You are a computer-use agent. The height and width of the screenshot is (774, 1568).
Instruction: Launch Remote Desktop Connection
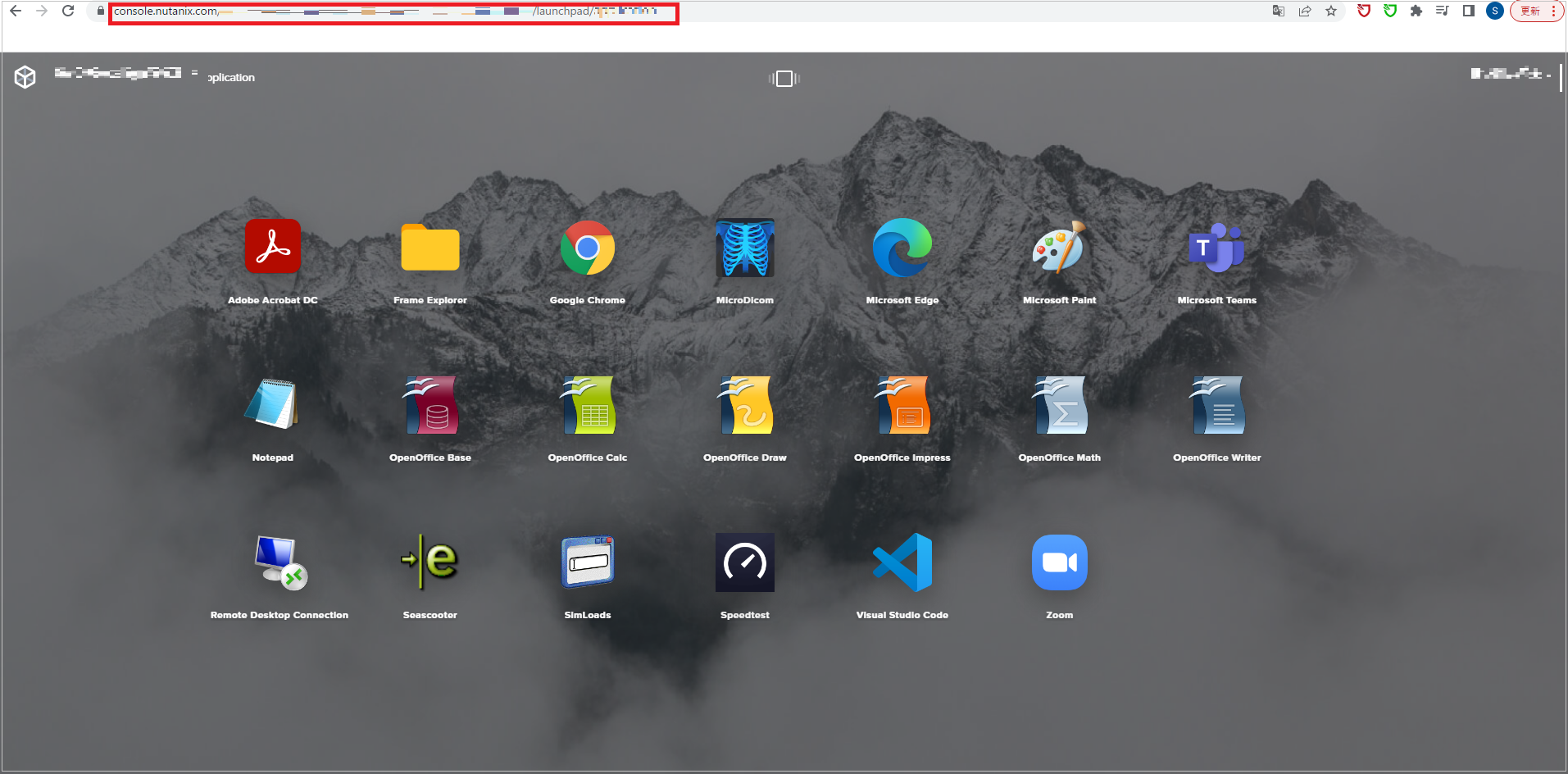(x=280, y=562)
